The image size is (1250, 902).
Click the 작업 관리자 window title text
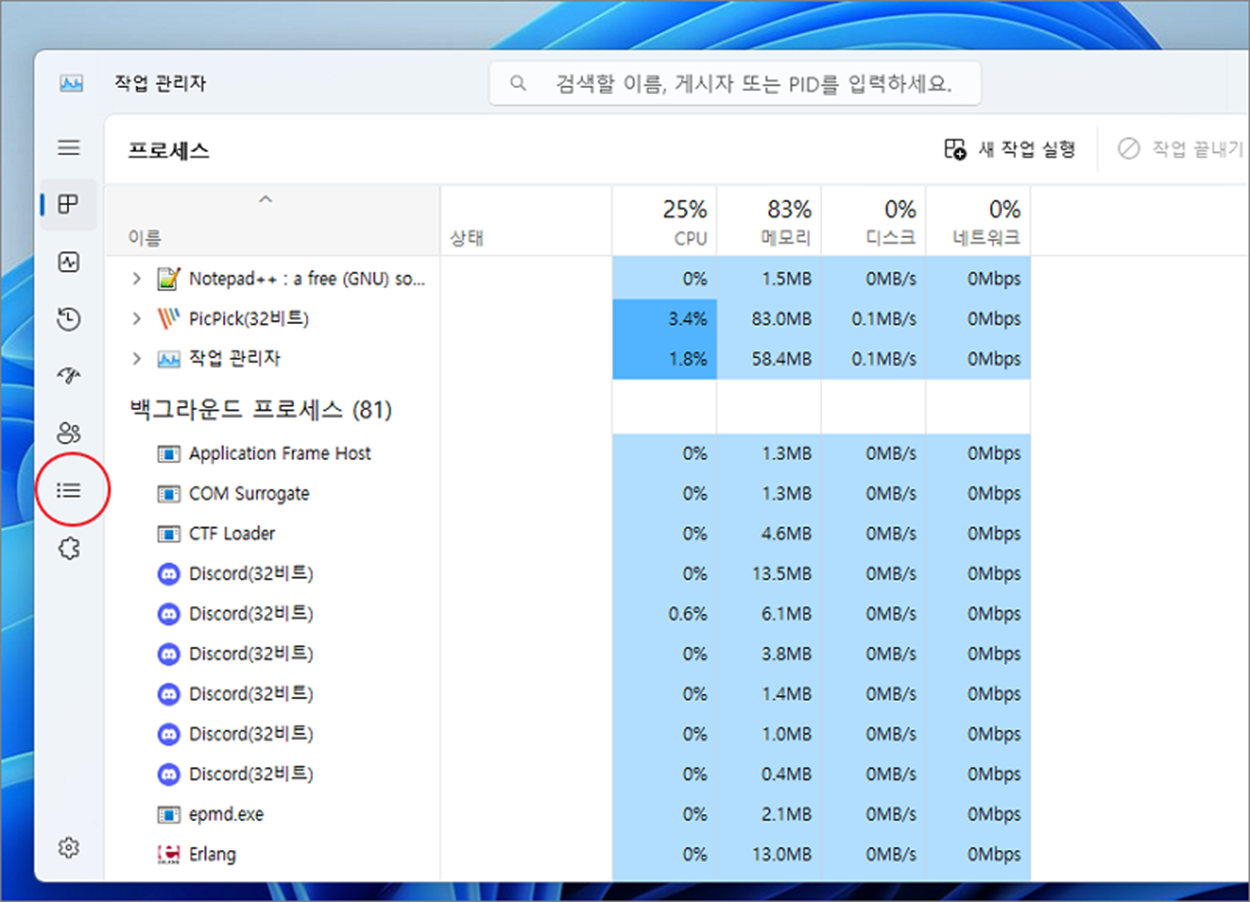160,84
